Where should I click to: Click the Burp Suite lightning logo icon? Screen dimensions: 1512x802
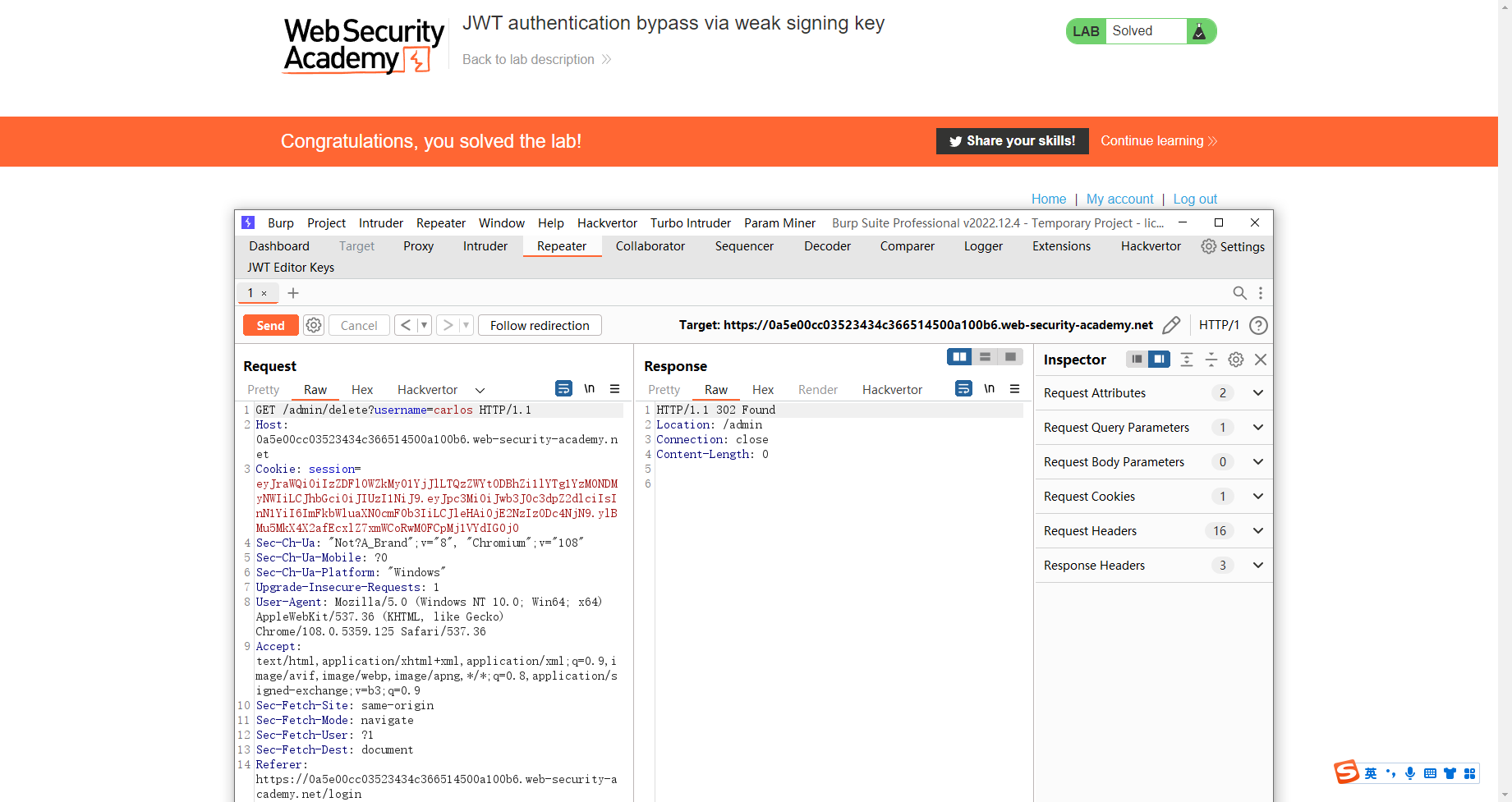point(248,222)
